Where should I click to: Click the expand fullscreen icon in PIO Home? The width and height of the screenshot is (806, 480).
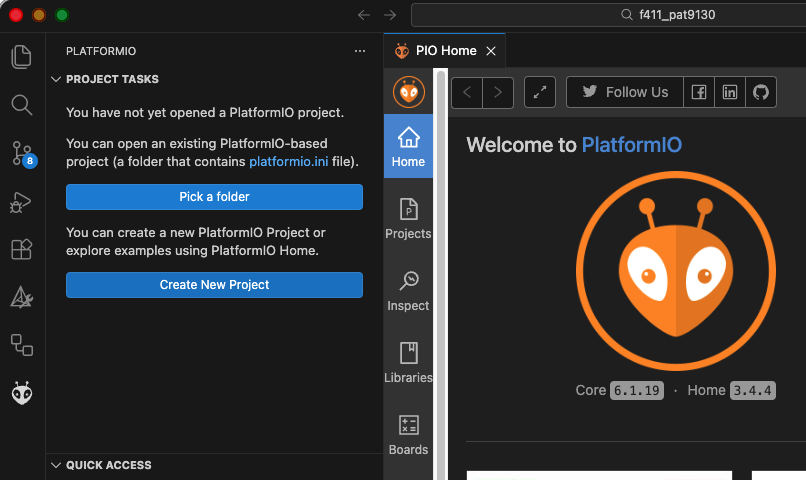tap(540, 92)
